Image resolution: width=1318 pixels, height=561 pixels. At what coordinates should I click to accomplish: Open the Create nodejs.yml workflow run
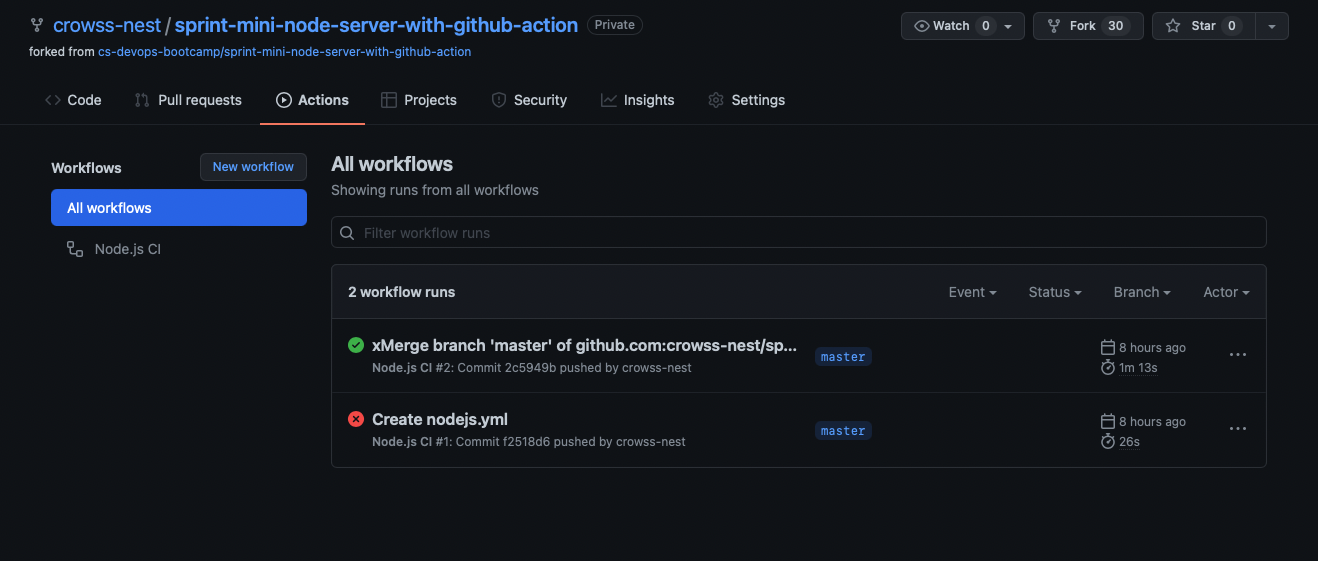(x=440, y=419)
